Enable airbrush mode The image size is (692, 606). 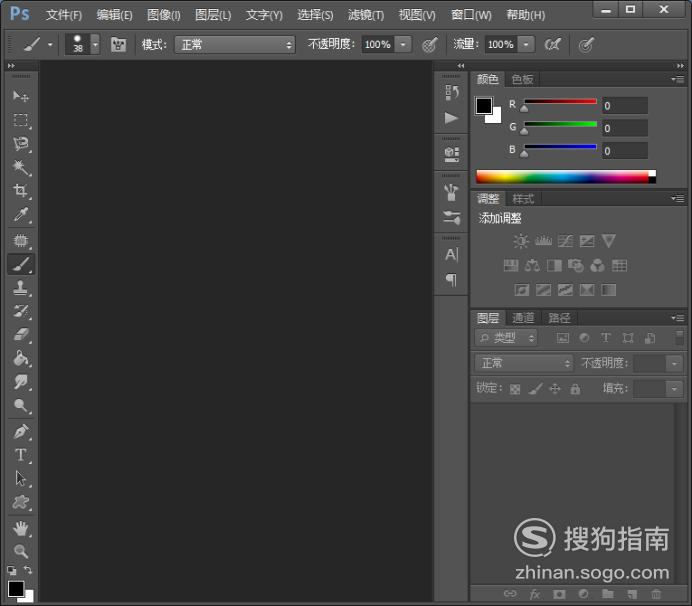tap(553, 45)
